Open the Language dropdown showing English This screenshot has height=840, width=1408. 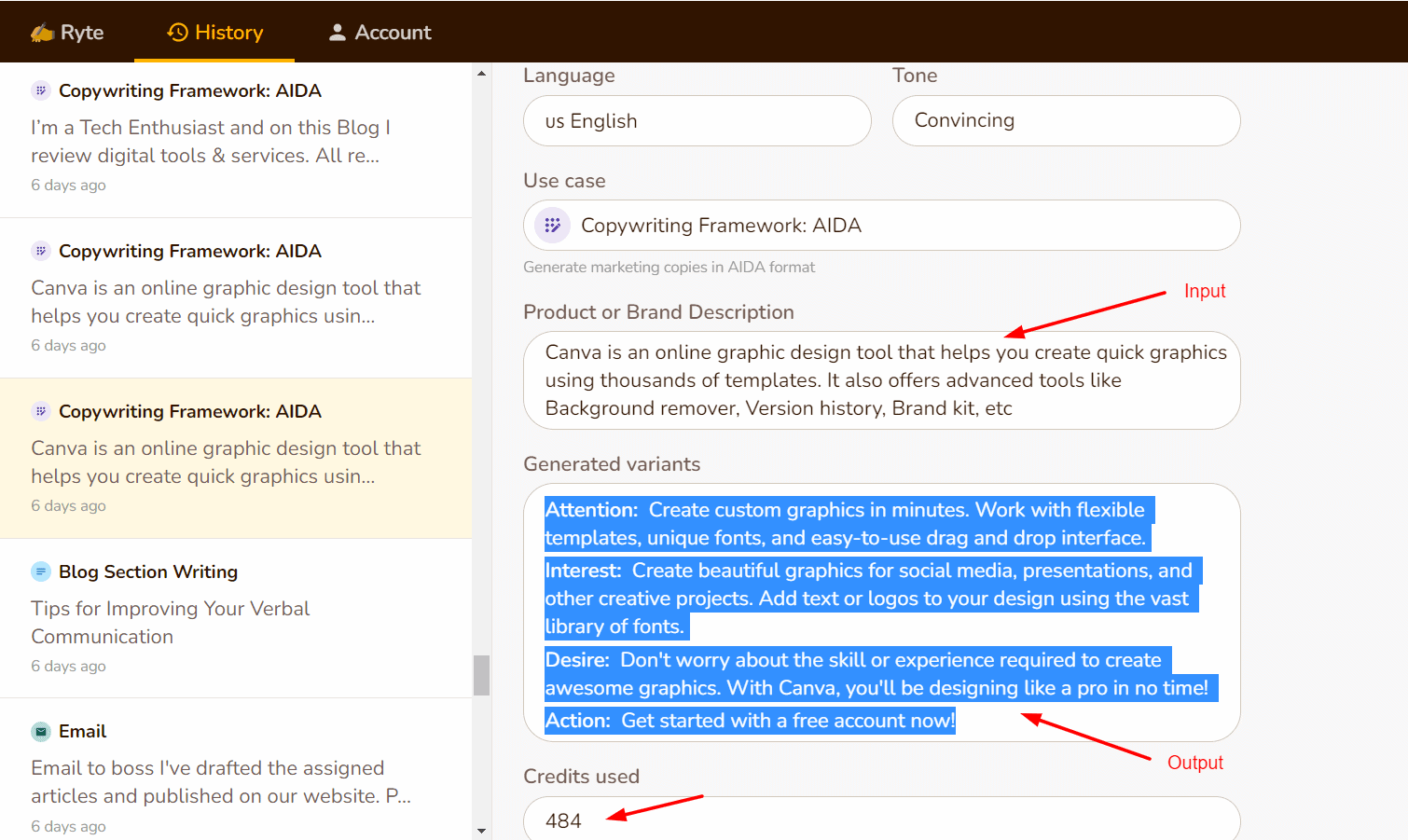click(697, 121)
